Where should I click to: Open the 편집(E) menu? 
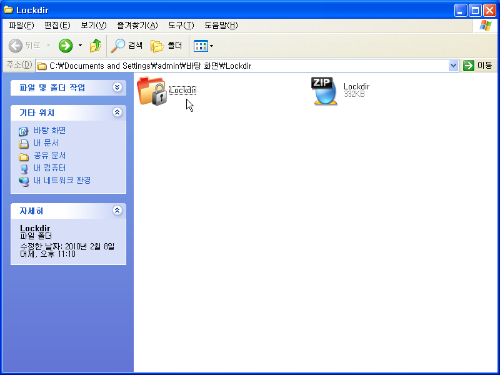click(x=57, y=26)
